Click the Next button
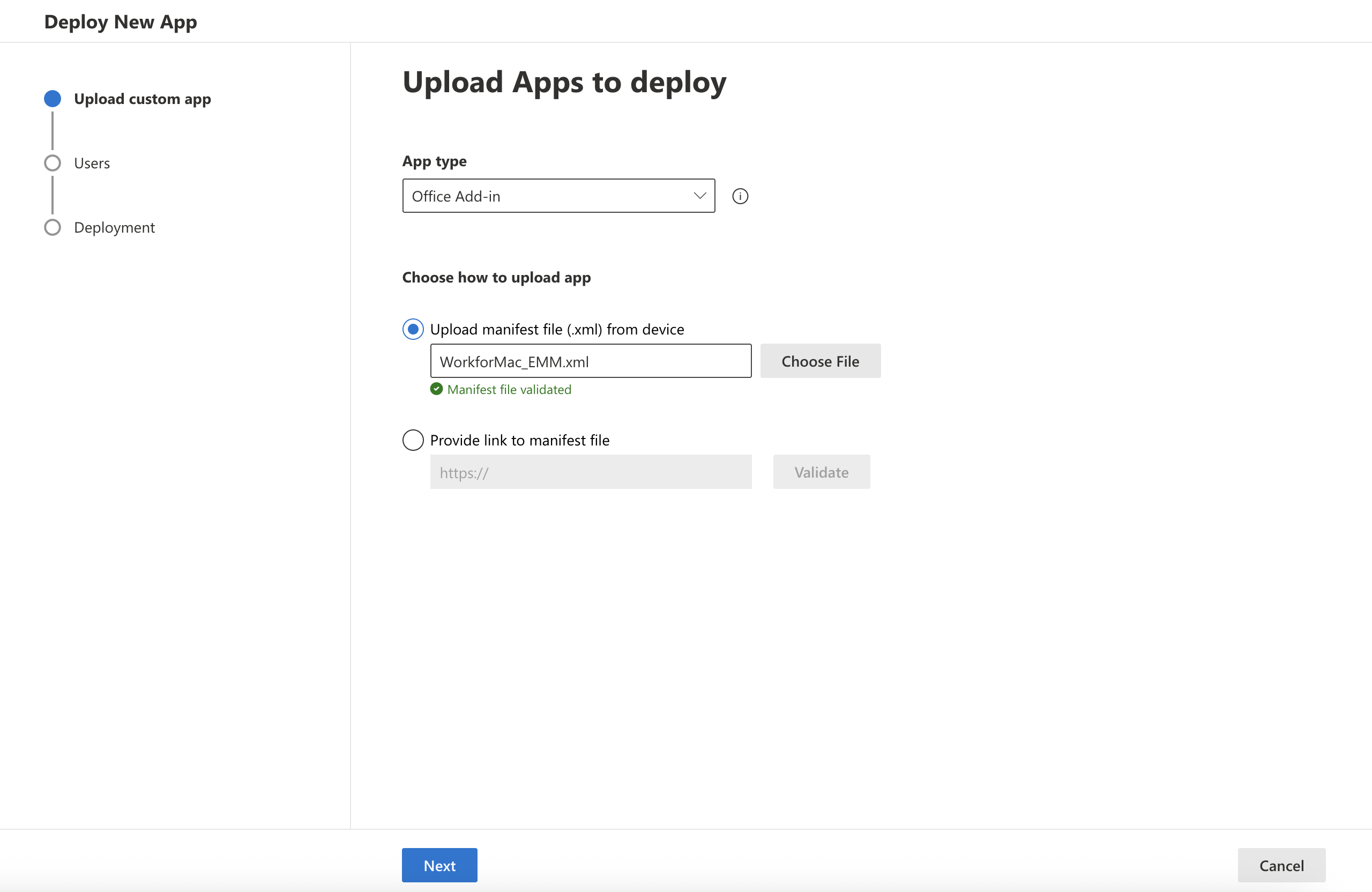This screenshot has height=892, width=1372. [439, 865]
